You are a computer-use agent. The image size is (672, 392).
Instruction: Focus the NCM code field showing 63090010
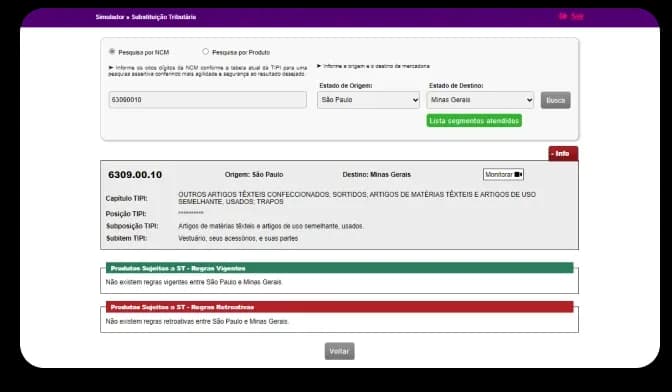tap(208, 100)
